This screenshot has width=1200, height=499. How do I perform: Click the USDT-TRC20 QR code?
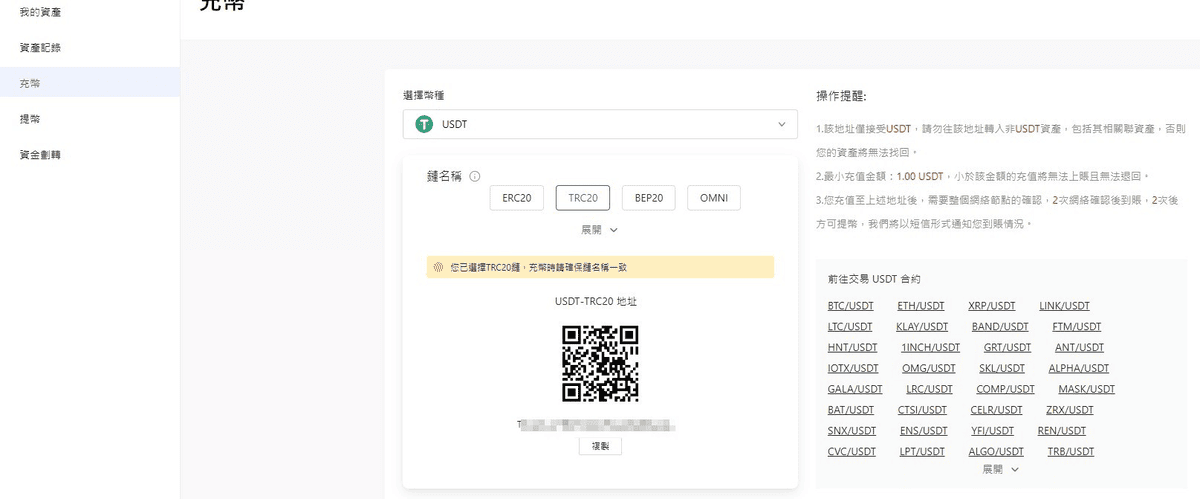[600, 362]
